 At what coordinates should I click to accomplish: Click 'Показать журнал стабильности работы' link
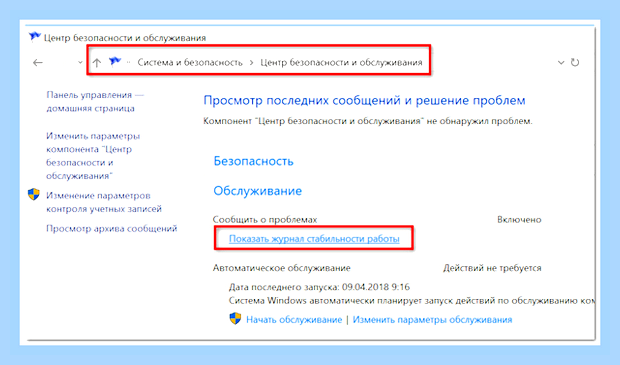[314, 239]
